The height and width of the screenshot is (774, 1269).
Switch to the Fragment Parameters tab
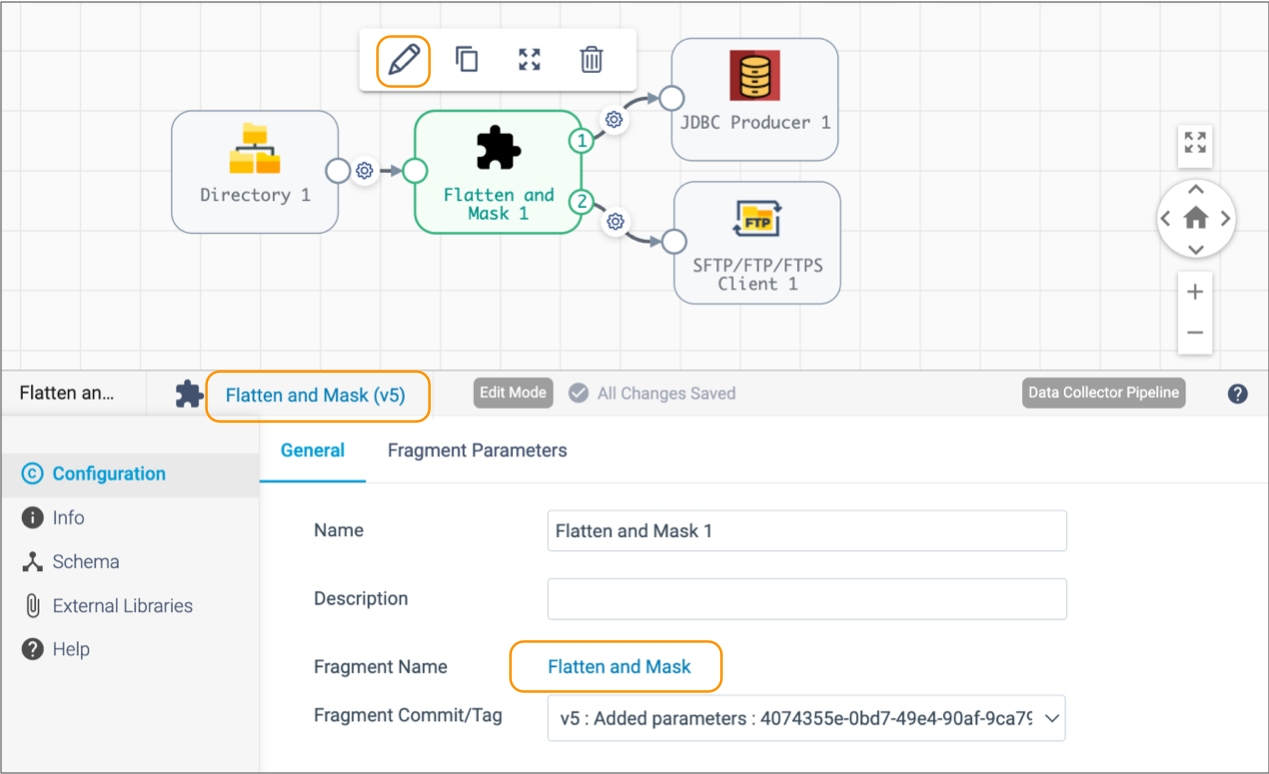point(477,450)
